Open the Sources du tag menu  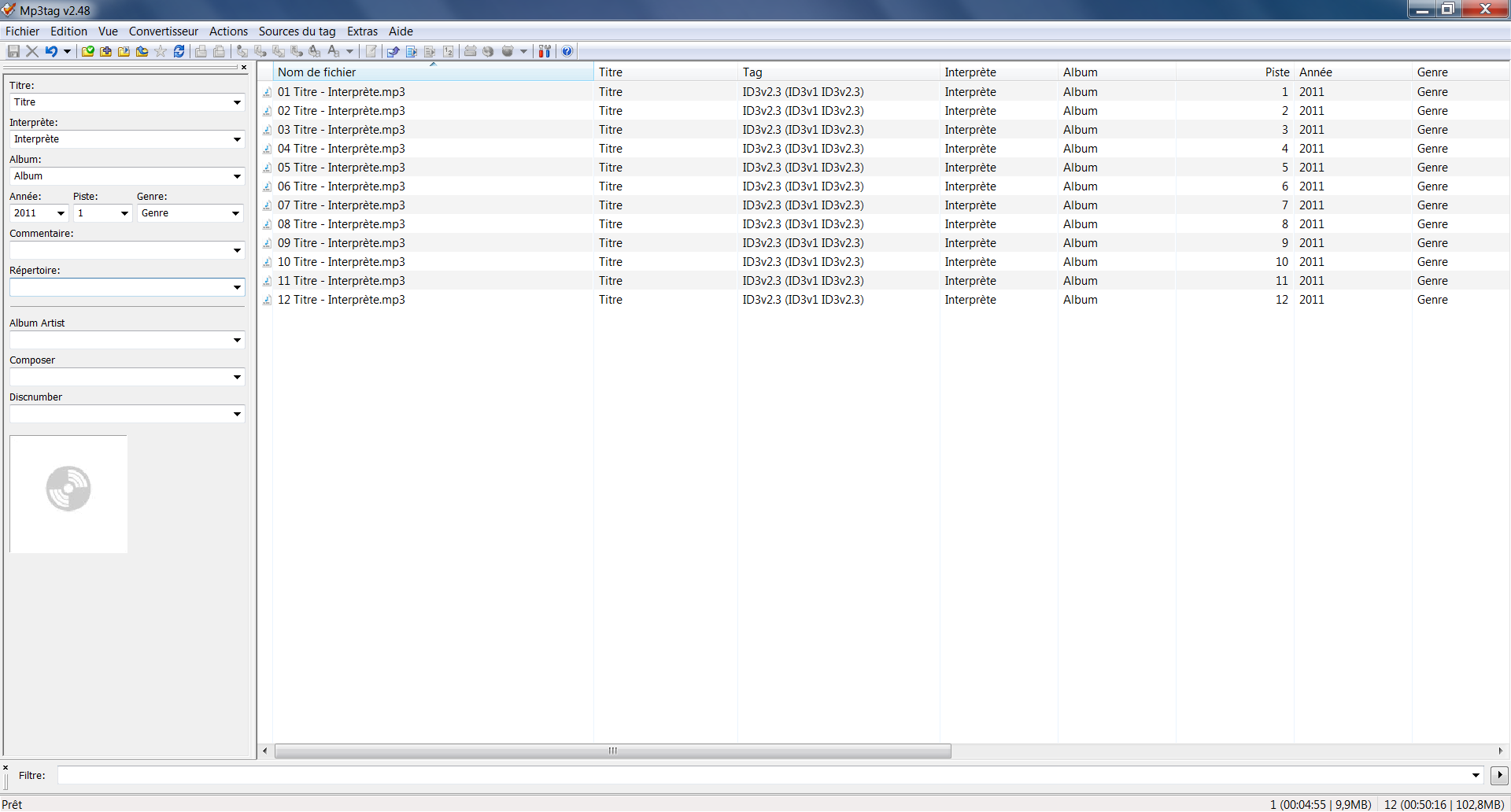[x=297, y=31]
